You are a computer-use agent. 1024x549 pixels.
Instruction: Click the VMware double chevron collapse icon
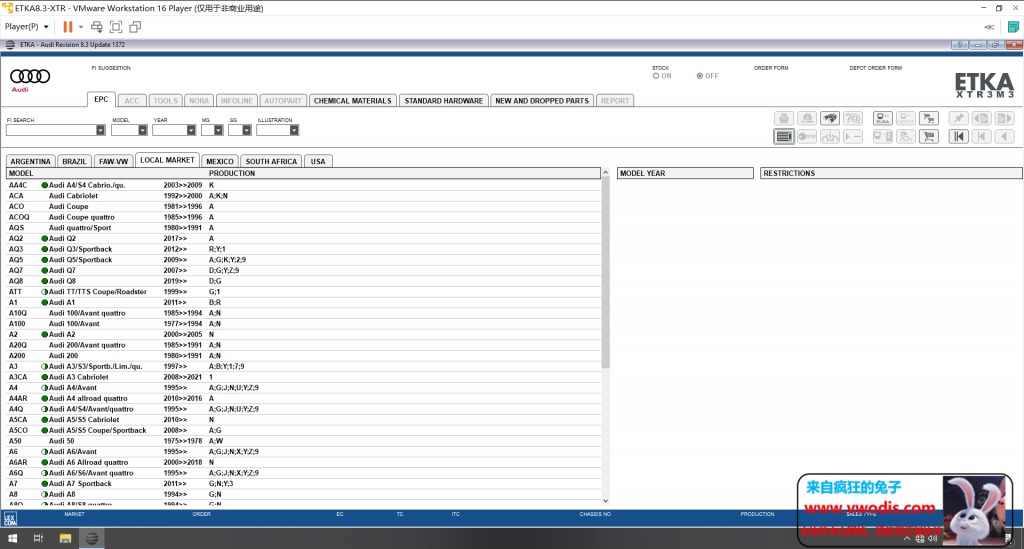[x=989, y=27]
